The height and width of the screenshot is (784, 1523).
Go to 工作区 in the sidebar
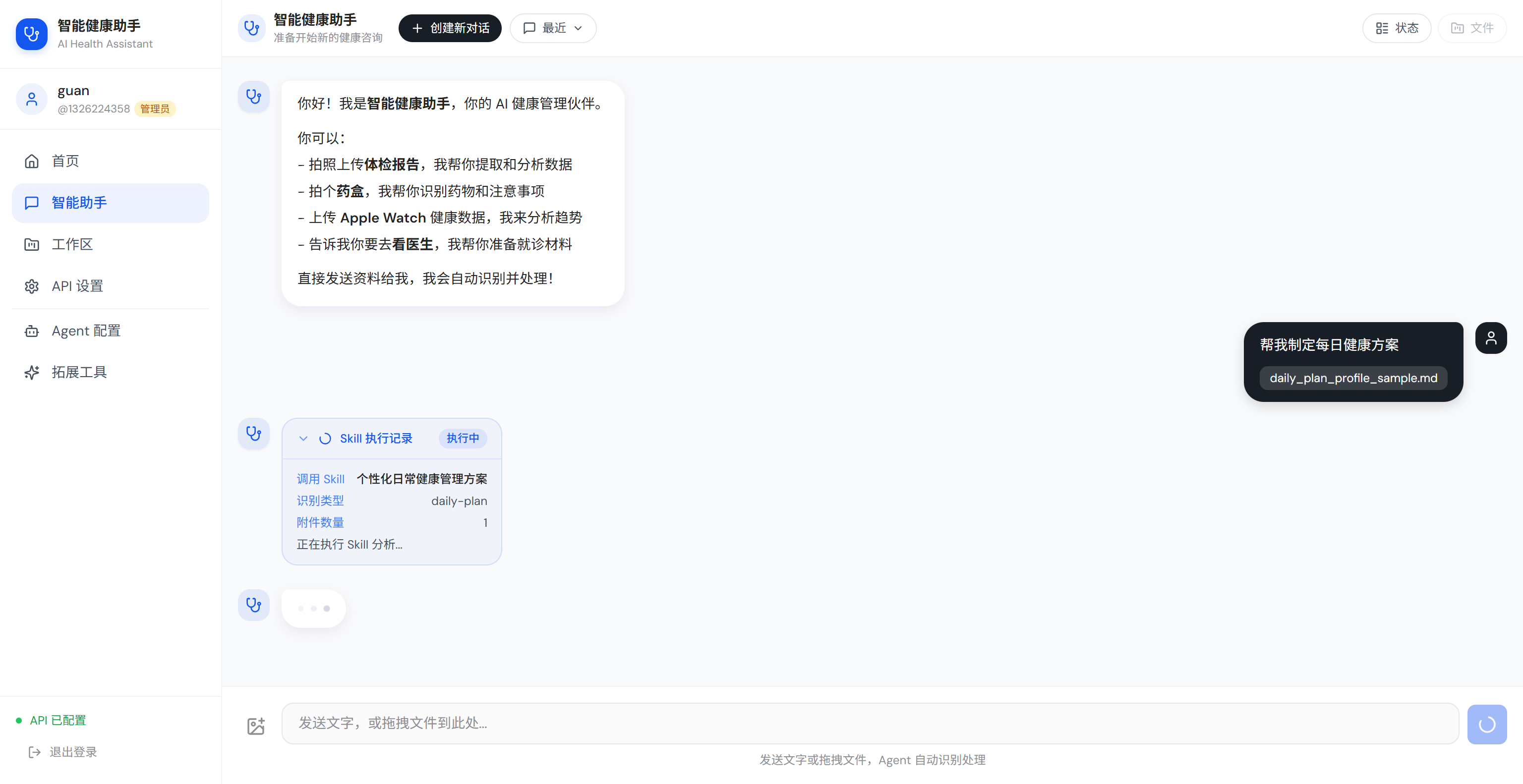(x=111, y=245)
